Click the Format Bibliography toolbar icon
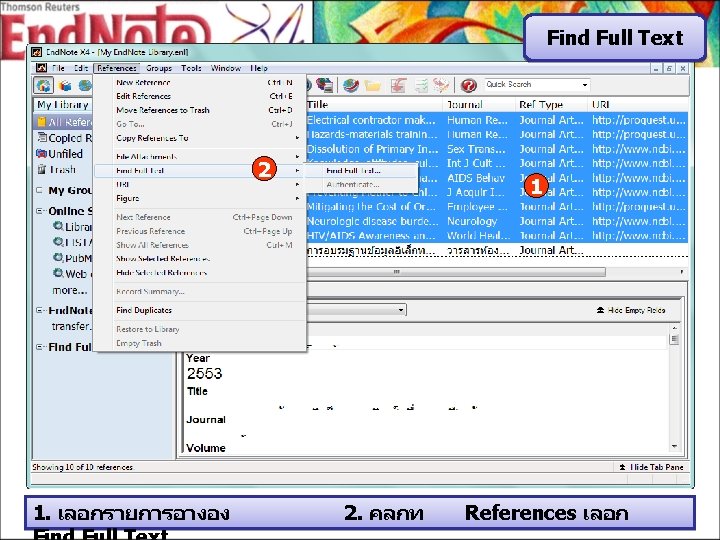This screenshot has height=540, width=720. pyautogui.click(x=421, y=85)
